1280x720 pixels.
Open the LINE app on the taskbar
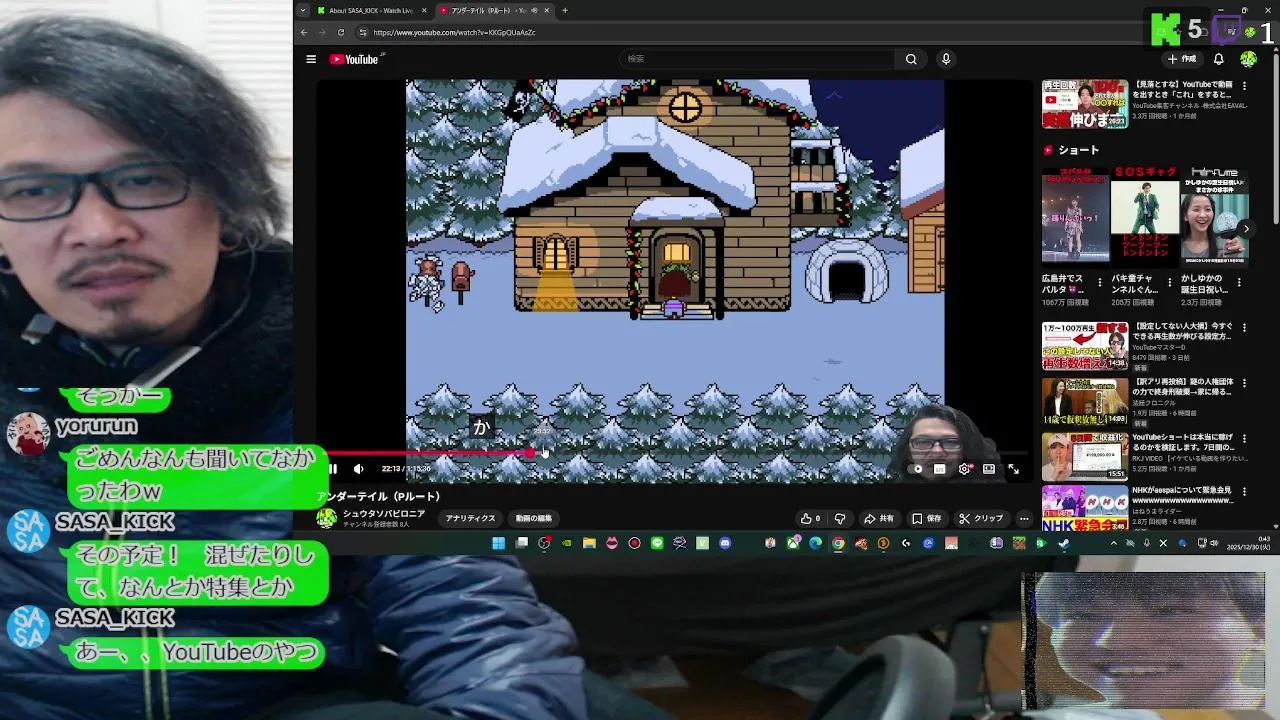pos(657,543)
